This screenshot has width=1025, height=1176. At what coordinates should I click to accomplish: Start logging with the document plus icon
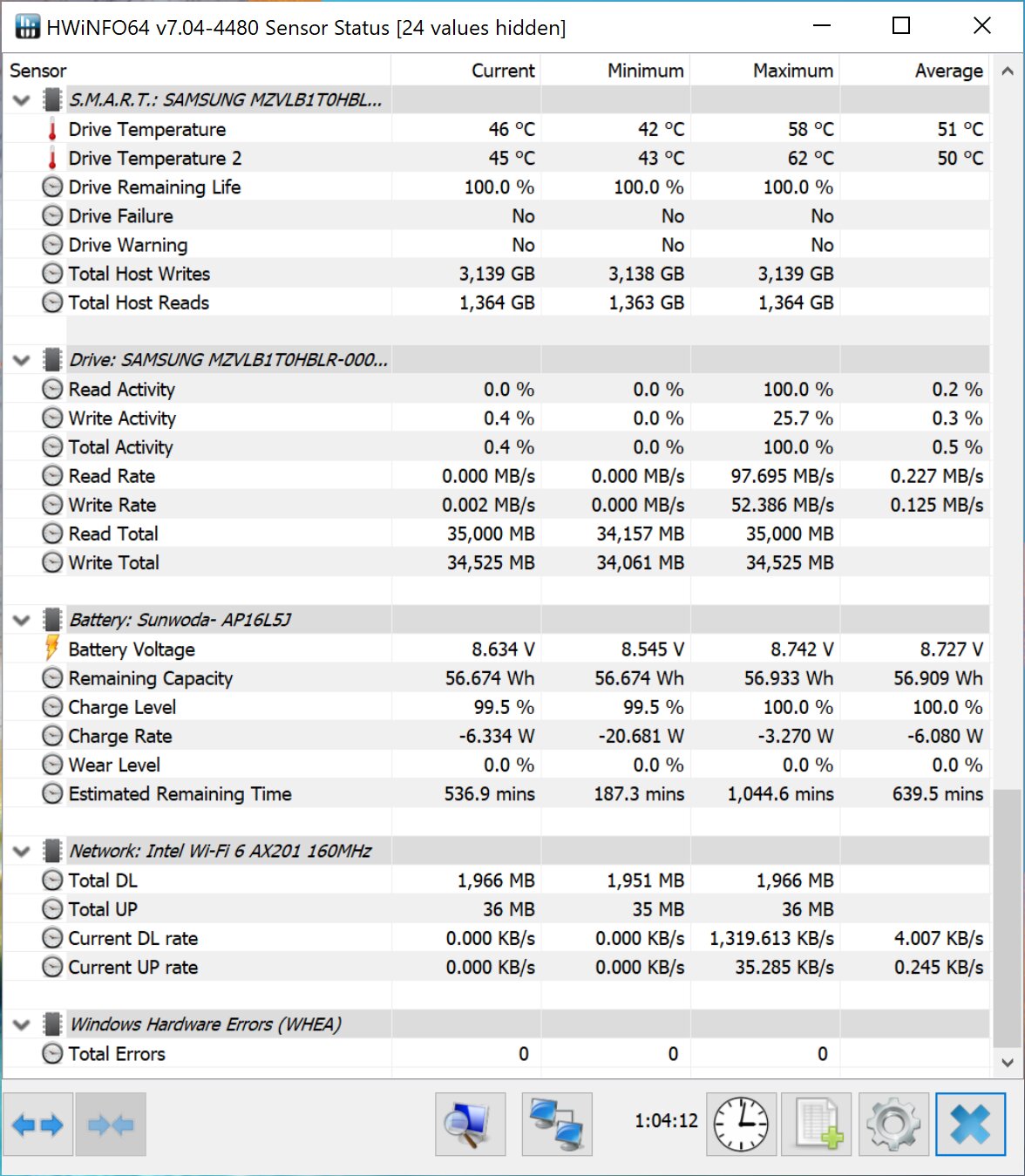[817, 1125]
